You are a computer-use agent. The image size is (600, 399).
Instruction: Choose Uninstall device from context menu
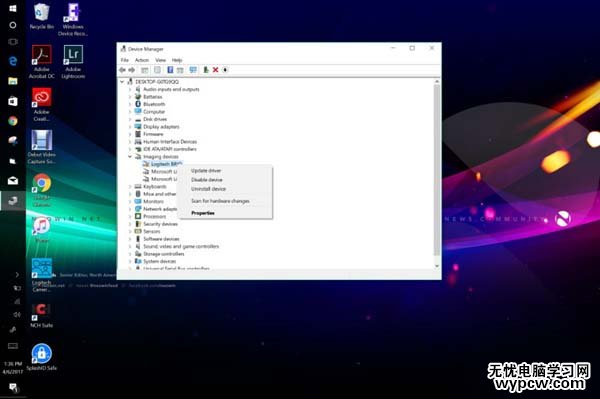225,189
